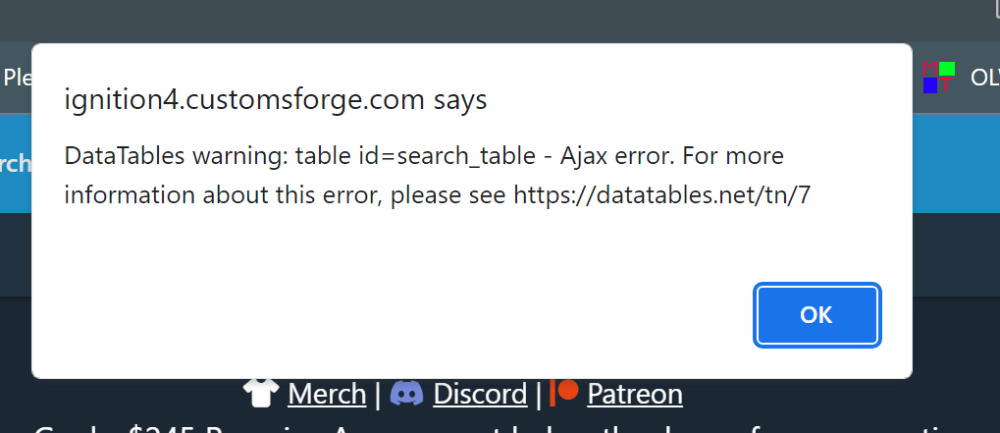Click the colorful MT bookmark icon
Viewport: 1000px width, 433px height.
pos(938,77)
